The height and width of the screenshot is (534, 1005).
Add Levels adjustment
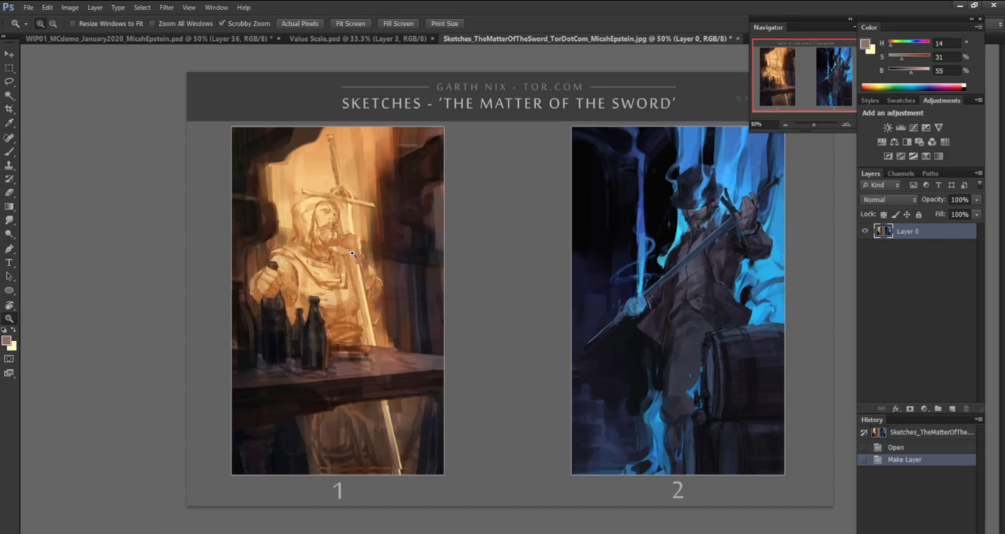(901, 128)
